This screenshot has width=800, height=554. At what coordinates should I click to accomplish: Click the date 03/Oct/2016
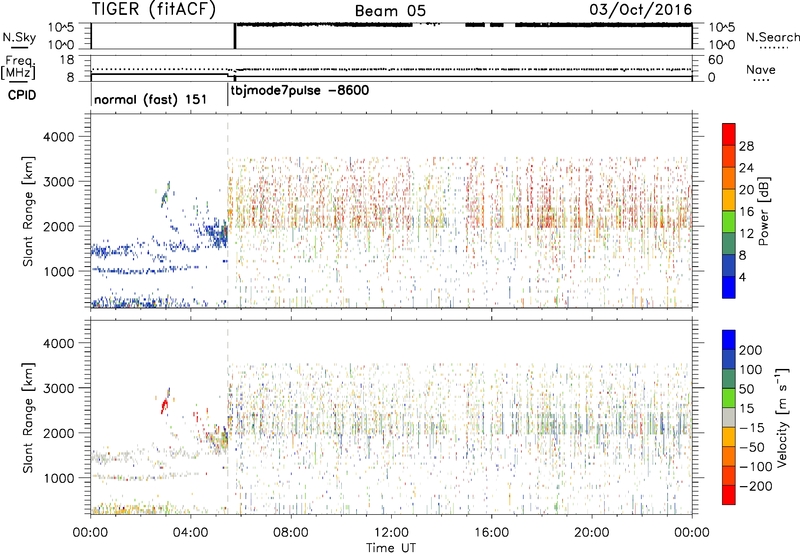pyautogui.click(x=640, y=9)
